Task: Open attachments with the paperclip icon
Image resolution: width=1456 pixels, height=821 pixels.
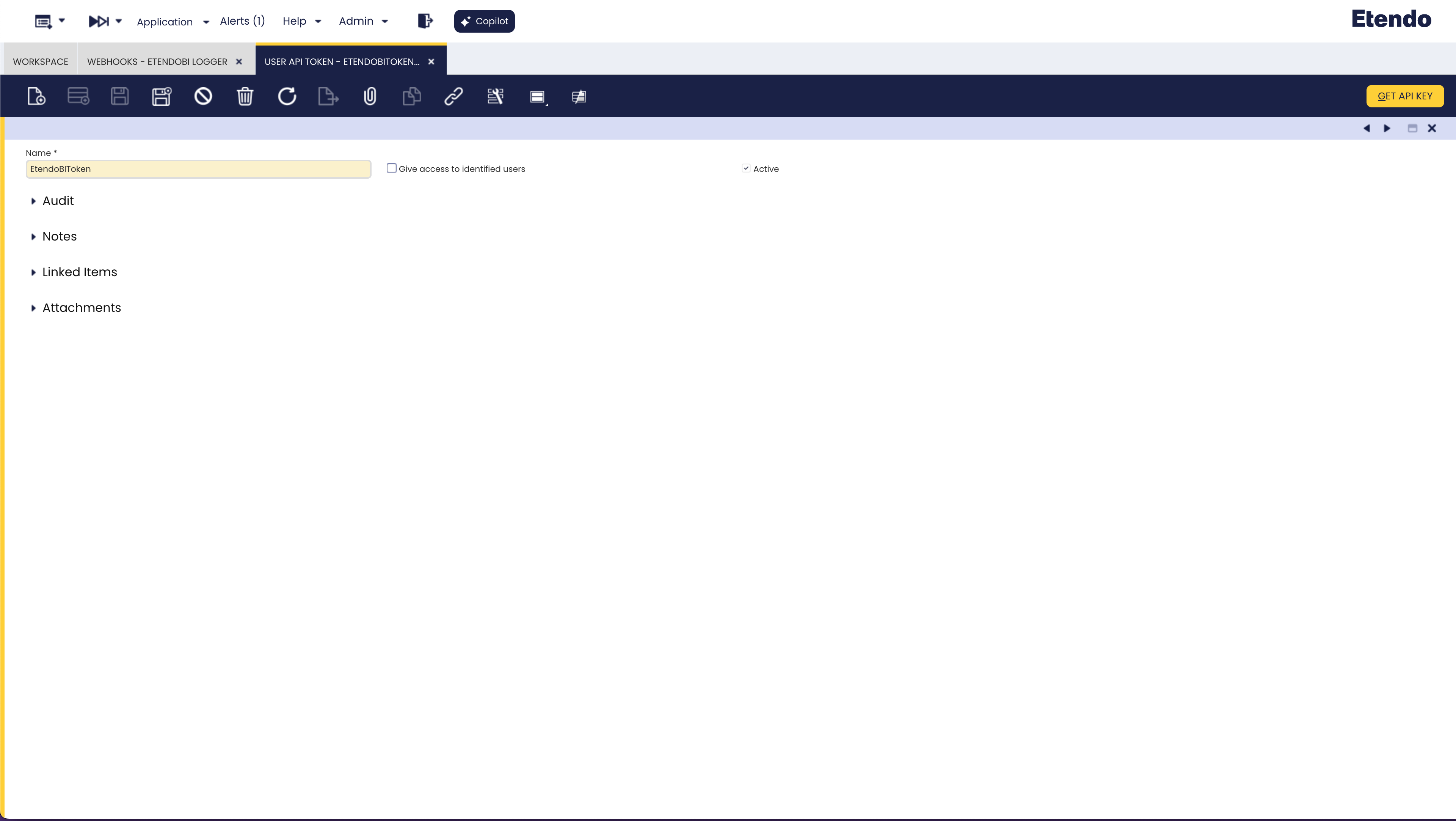Action: point(370,96)
